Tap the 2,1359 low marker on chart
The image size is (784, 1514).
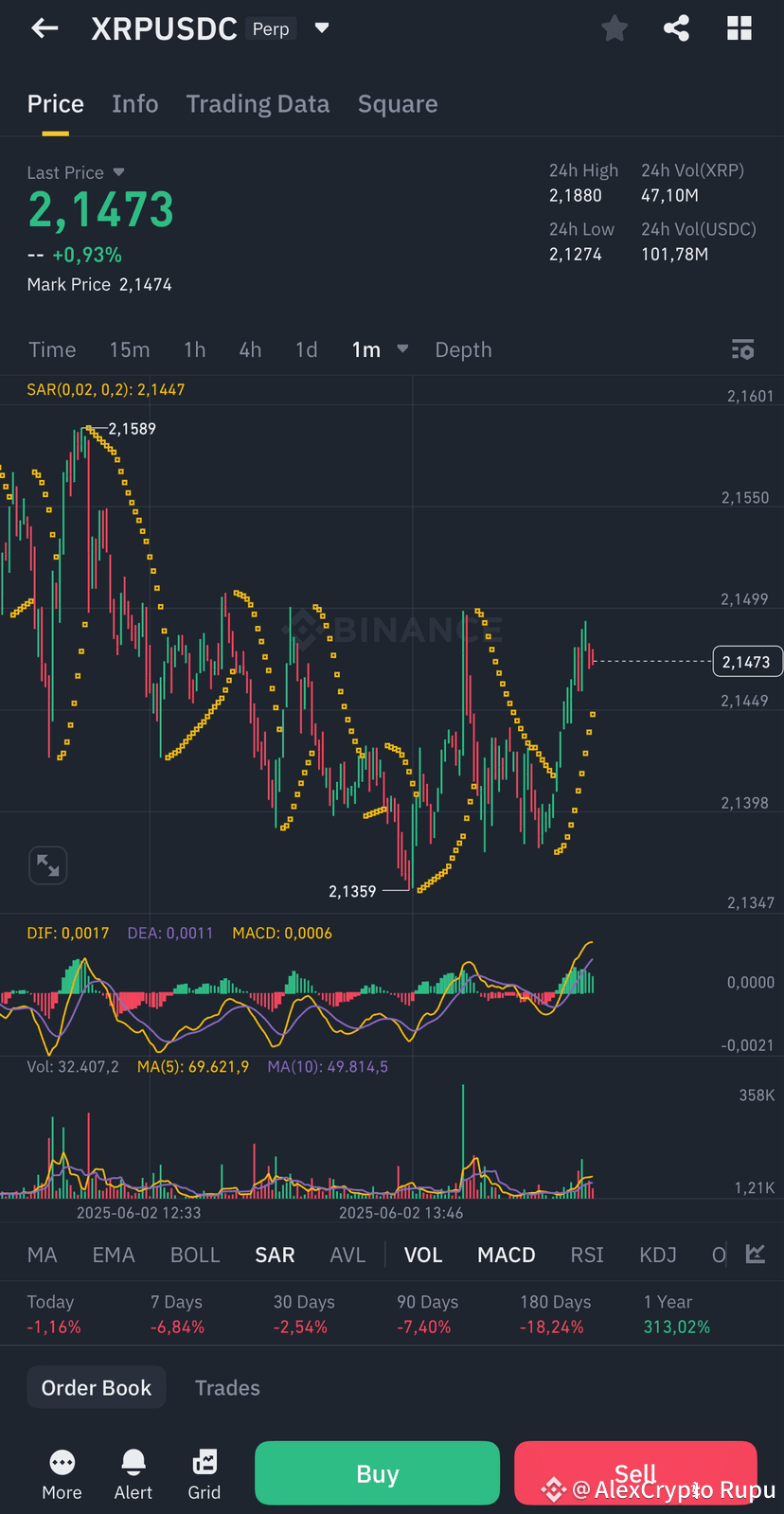point(352,891)
